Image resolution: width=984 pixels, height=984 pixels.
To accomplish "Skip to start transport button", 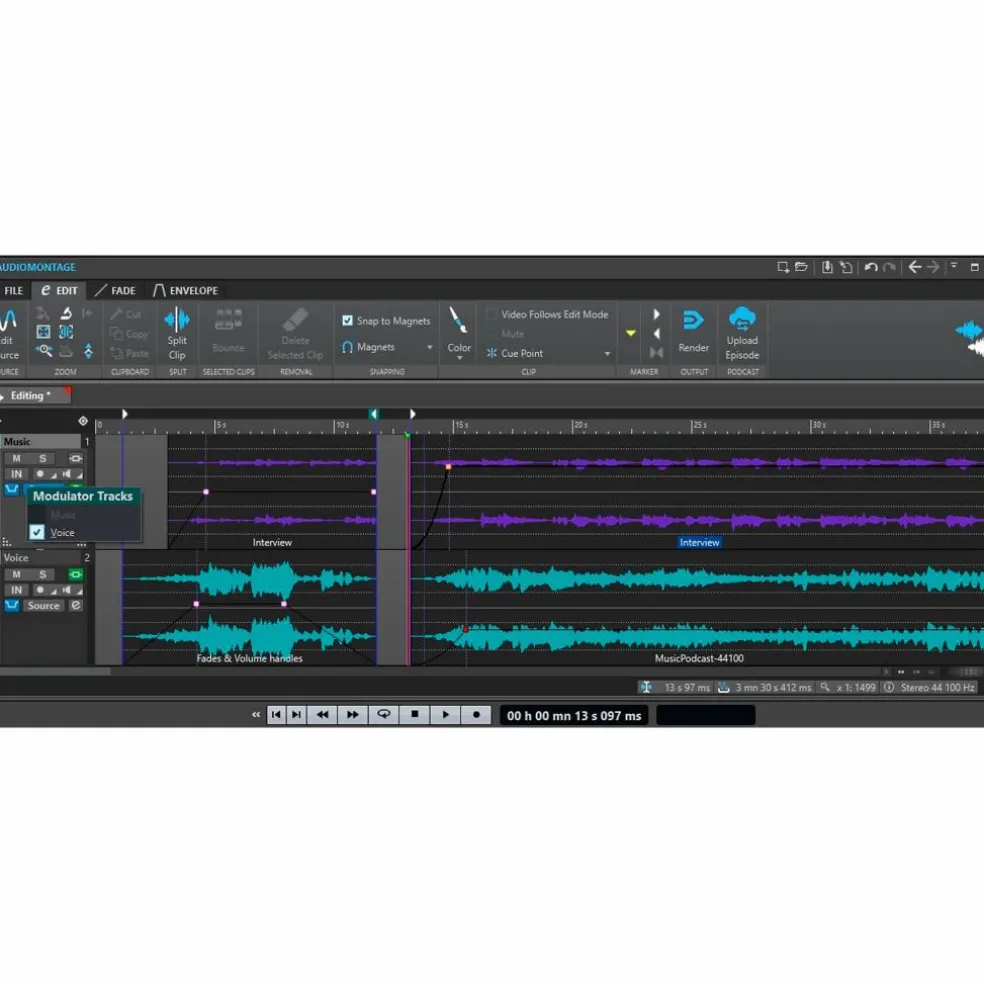I will 276,715.
